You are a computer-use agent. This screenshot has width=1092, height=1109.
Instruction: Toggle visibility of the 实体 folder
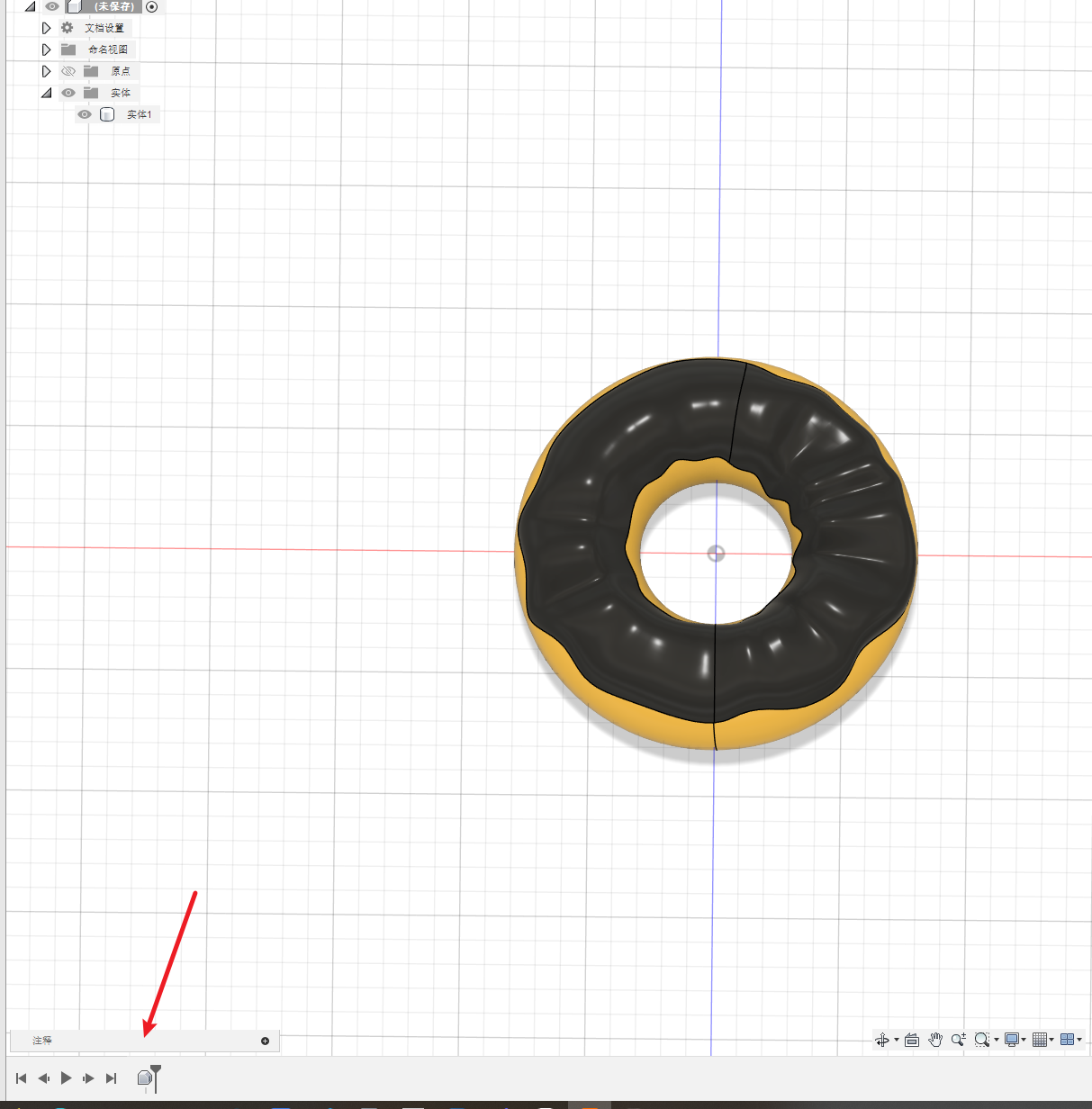click(x=68, y=93)
